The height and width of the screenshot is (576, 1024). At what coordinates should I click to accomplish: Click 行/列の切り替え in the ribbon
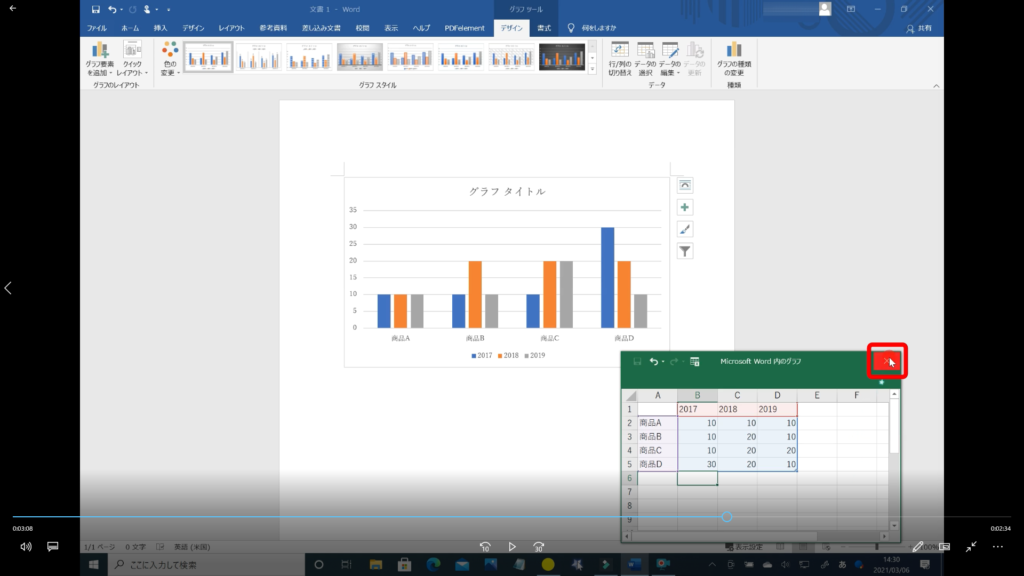click(x=620, y=59)
